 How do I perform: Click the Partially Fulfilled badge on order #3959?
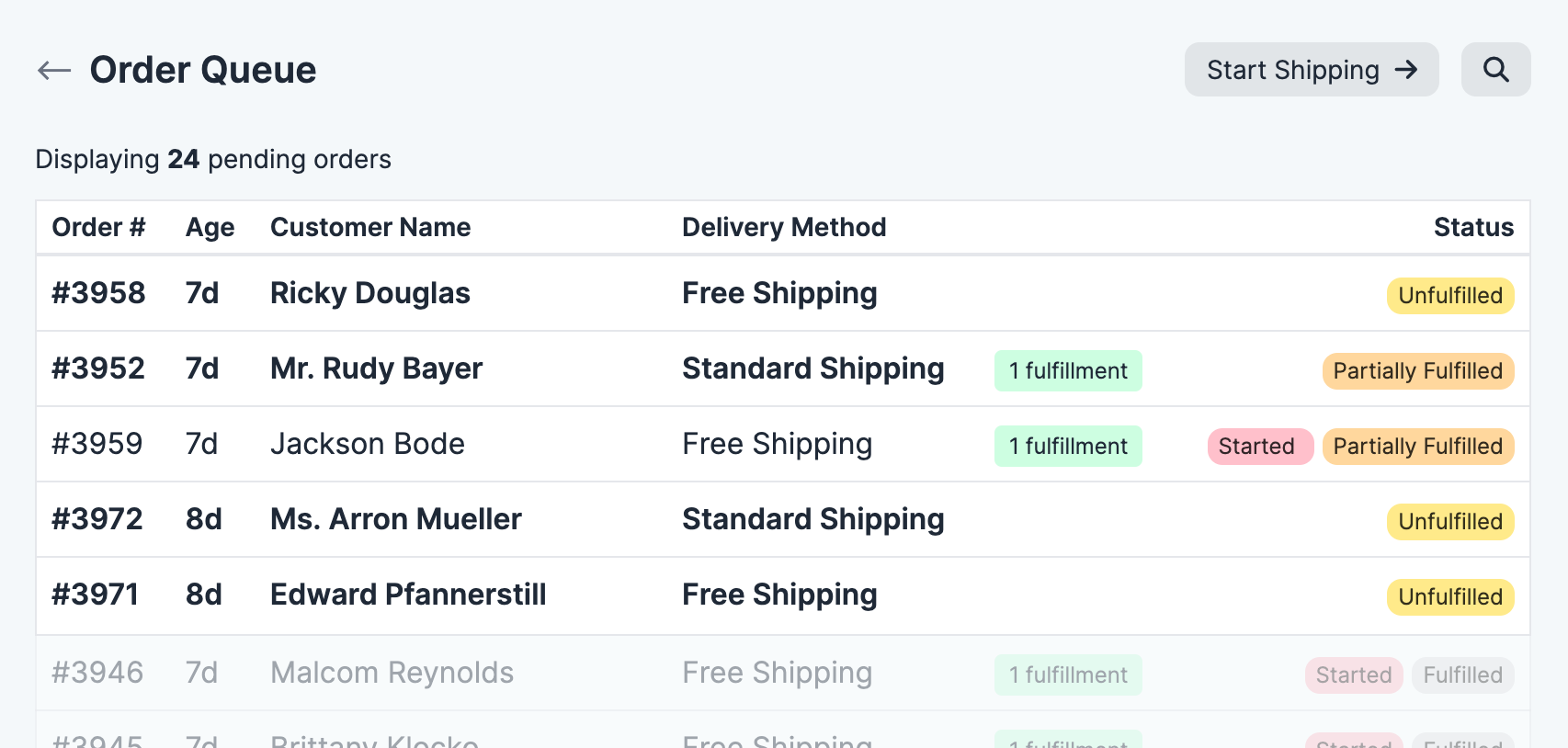tap(1418, 446)
